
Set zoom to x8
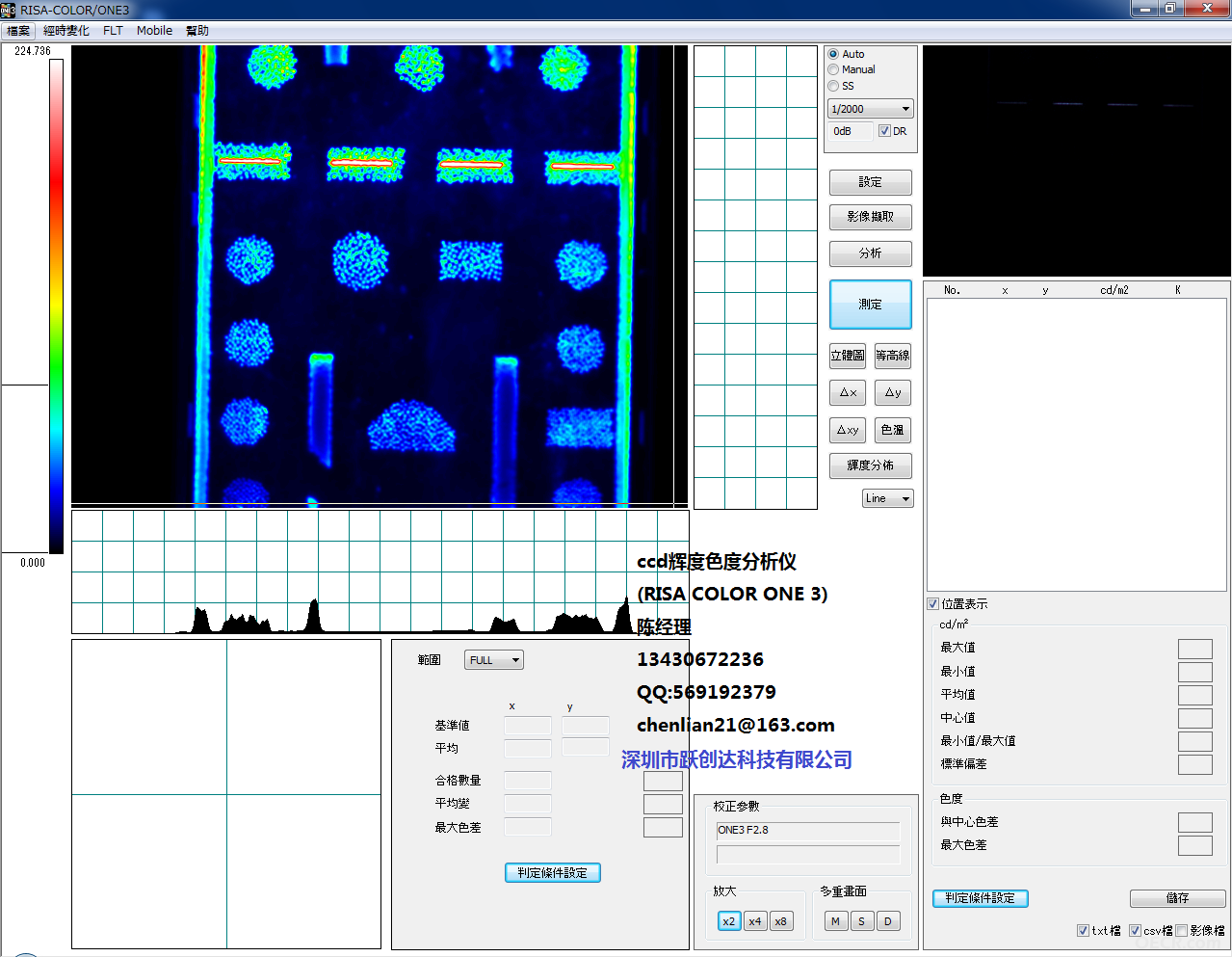point(780,921)
